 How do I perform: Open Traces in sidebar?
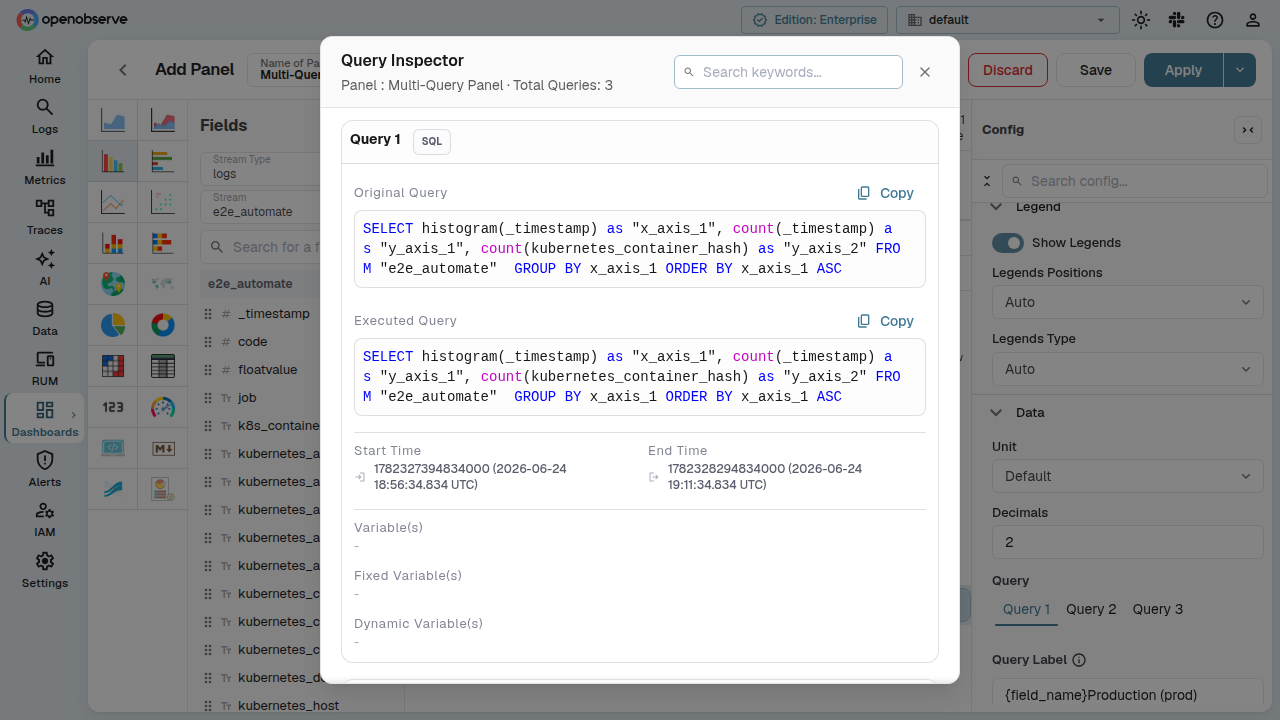[45, 217]
